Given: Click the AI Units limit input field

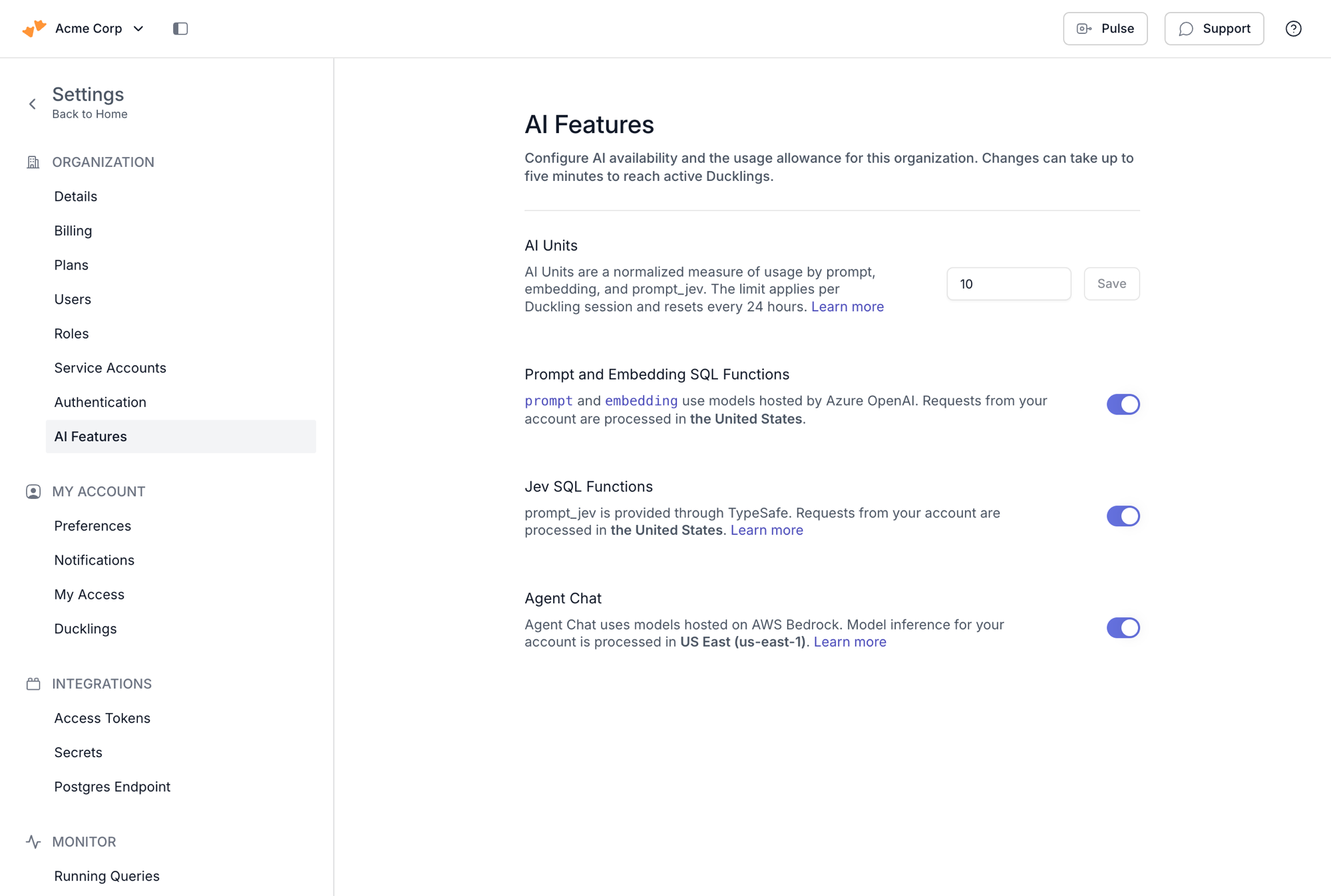Looking at the screenshot, I should [1009, 284].
